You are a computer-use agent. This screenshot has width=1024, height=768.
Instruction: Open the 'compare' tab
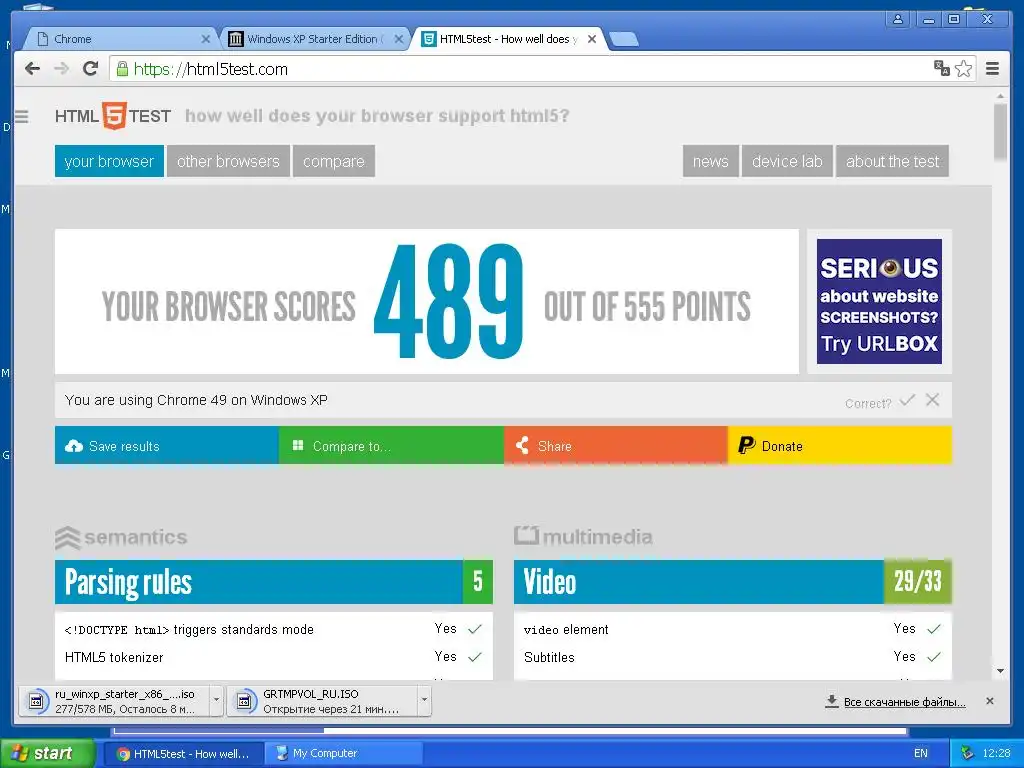click(x=334, y=161)
